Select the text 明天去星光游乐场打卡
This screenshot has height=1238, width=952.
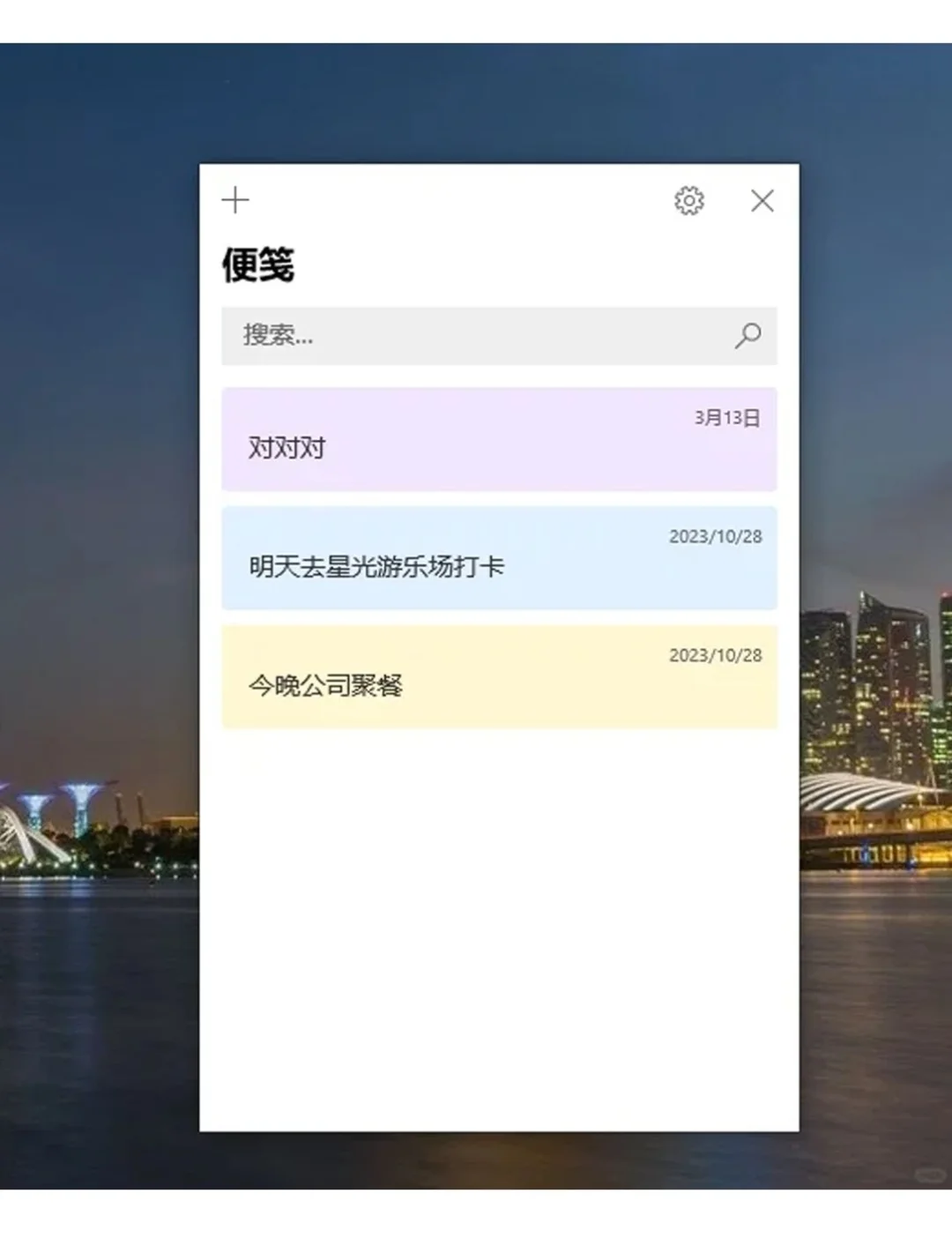[x=376, y=568]
